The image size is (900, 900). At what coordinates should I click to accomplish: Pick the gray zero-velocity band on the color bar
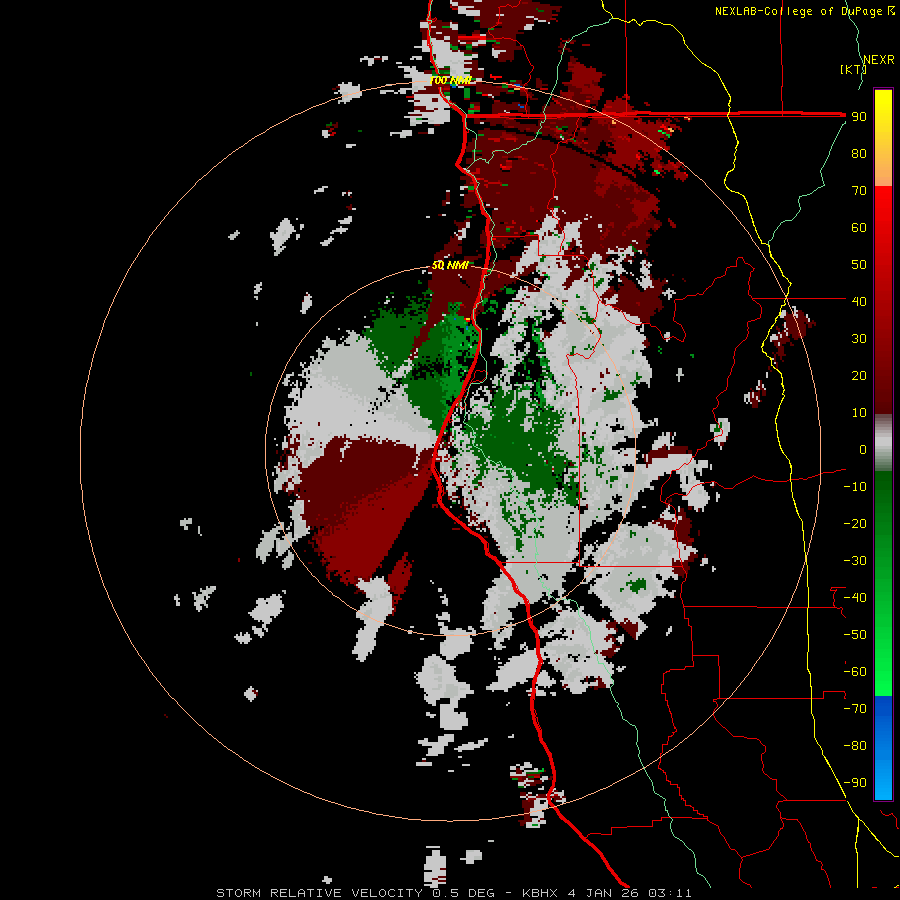883,443
